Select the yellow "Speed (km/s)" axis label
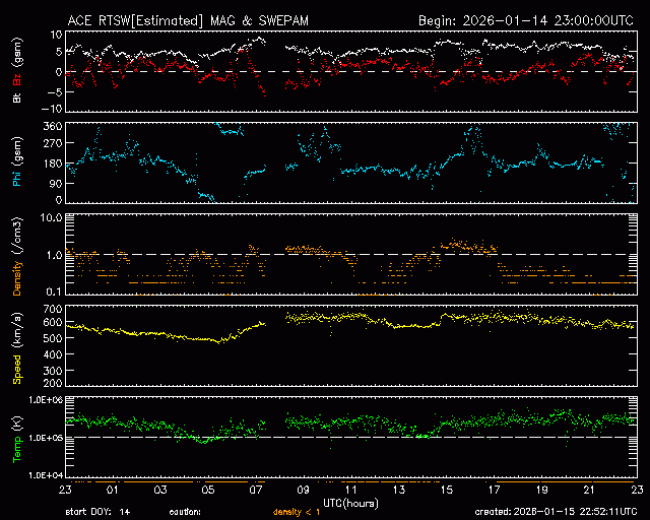650x520 pixels. point(17,348)
